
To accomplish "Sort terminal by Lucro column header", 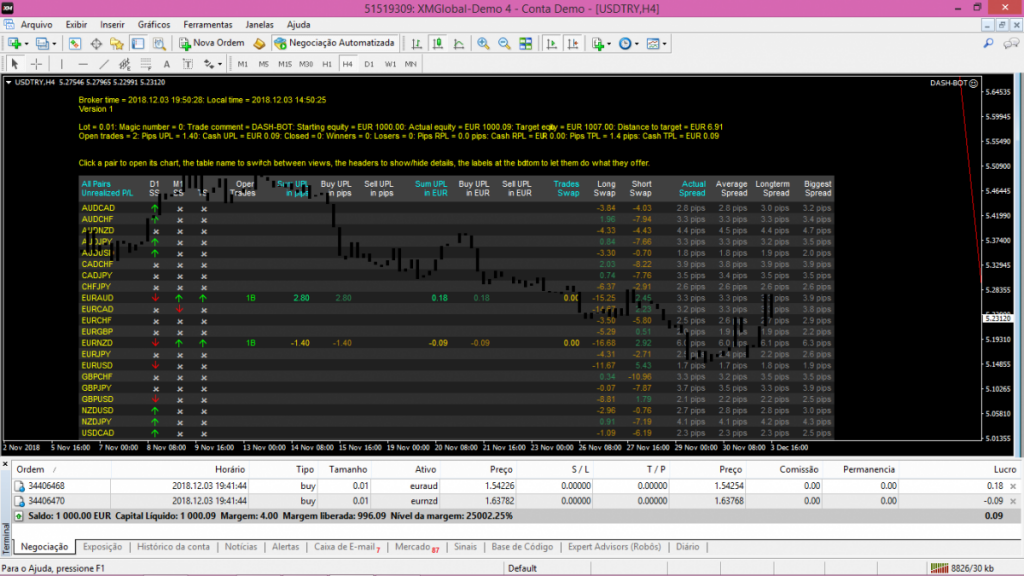I will pos(1005,470).
